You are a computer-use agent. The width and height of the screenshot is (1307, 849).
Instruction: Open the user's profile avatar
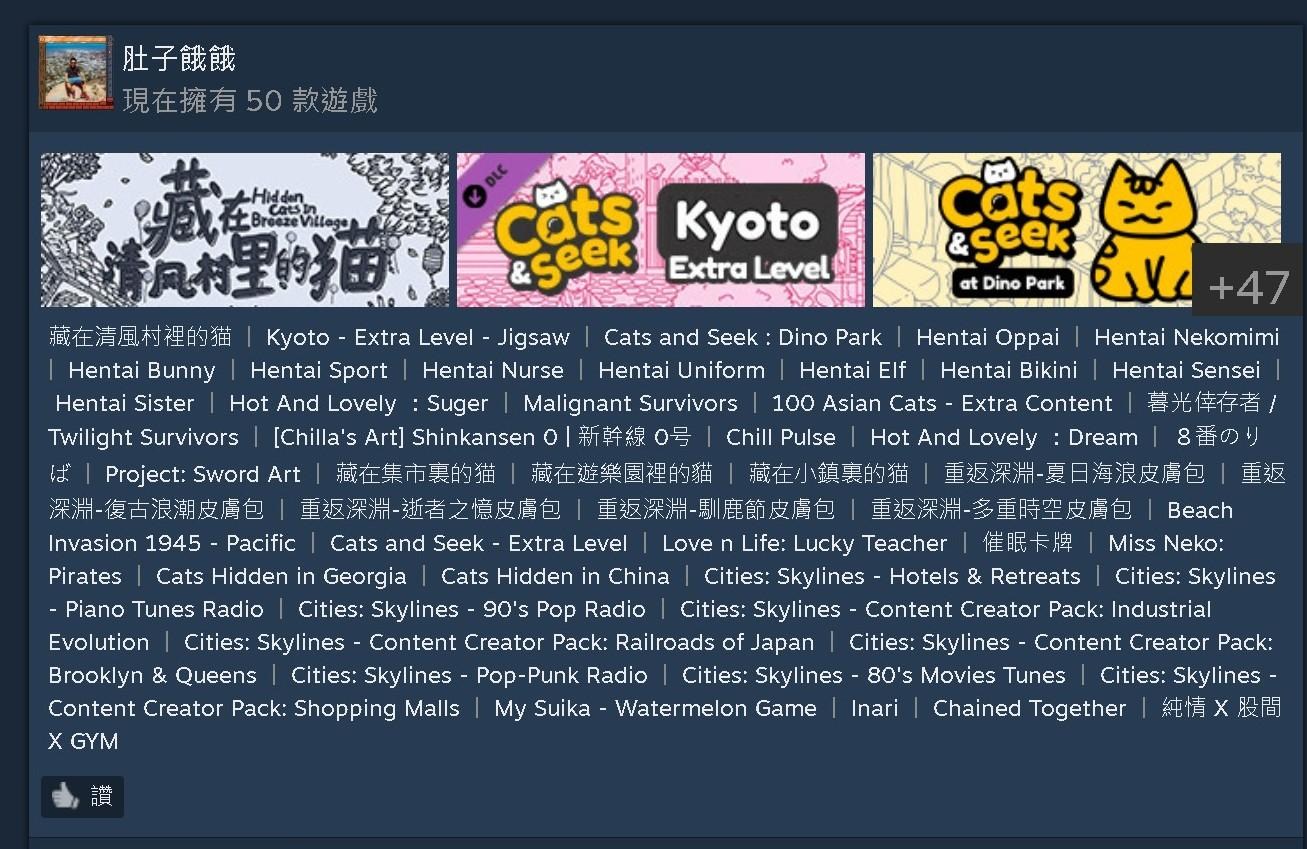click(75, 72)
